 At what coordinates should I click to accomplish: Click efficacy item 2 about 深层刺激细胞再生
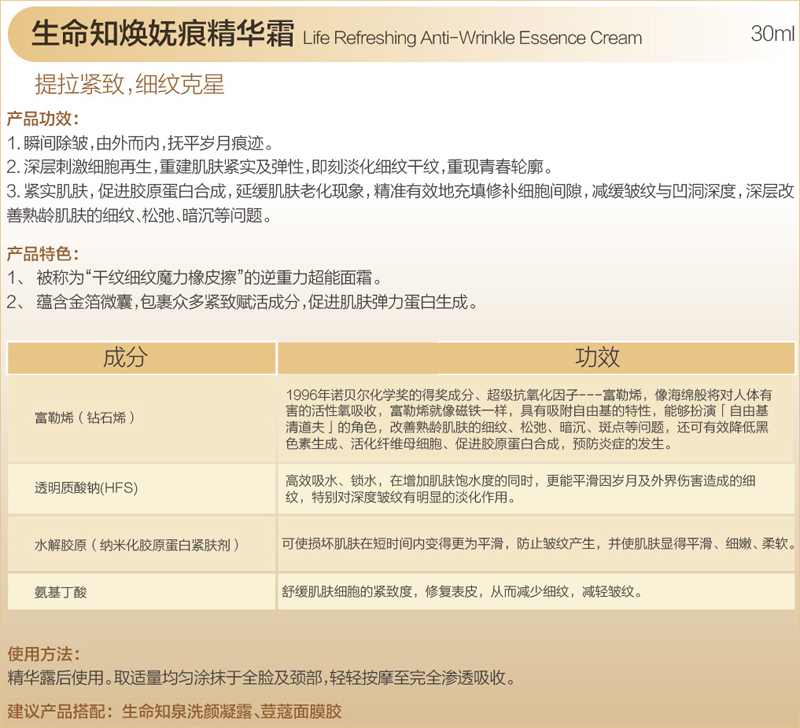279,166
